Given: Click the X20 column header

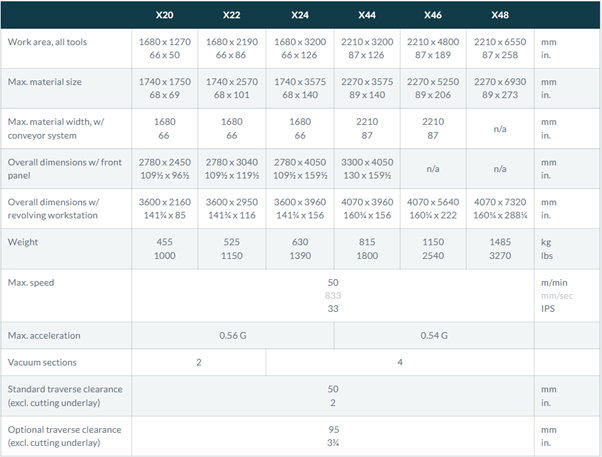Looking at the screenshot, I should (x=164, y=15).
